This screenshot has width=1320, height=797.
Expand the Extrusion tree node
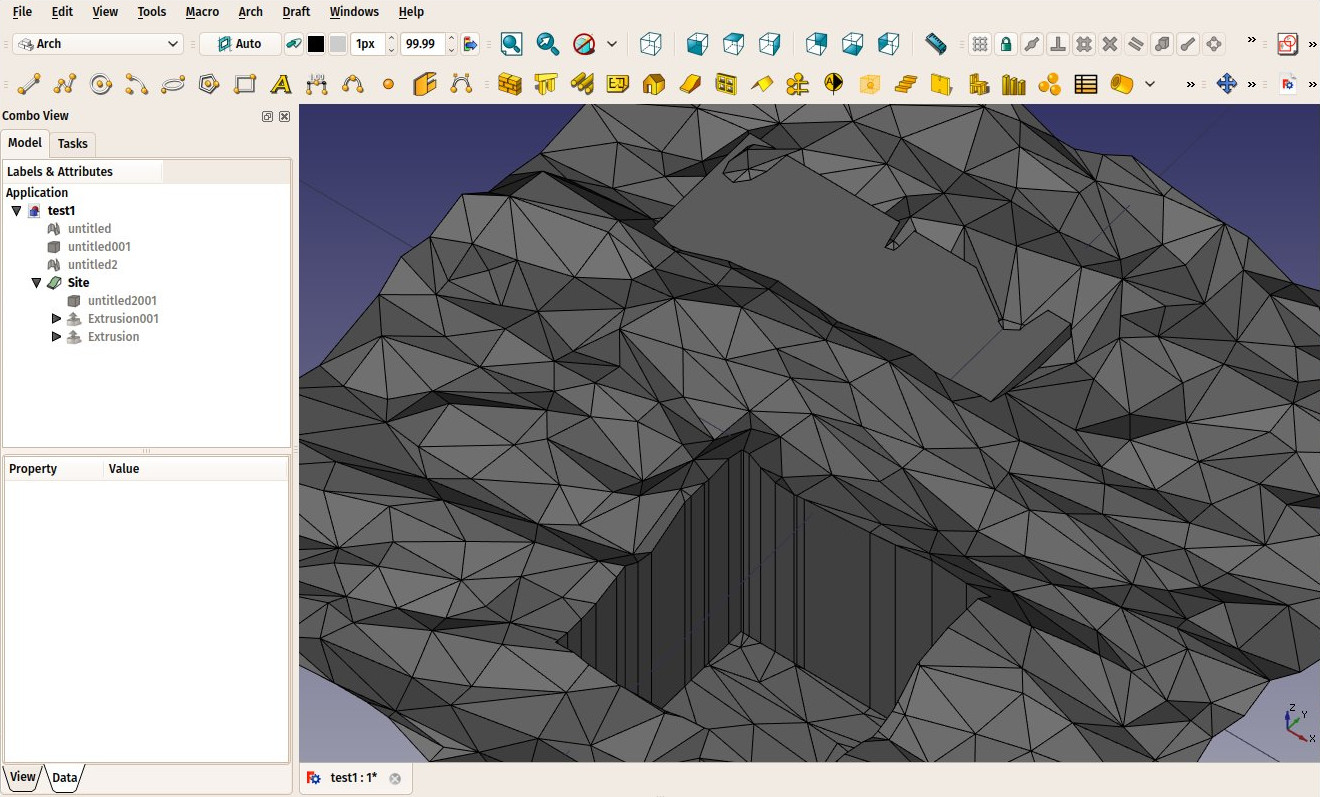point(56,337)
